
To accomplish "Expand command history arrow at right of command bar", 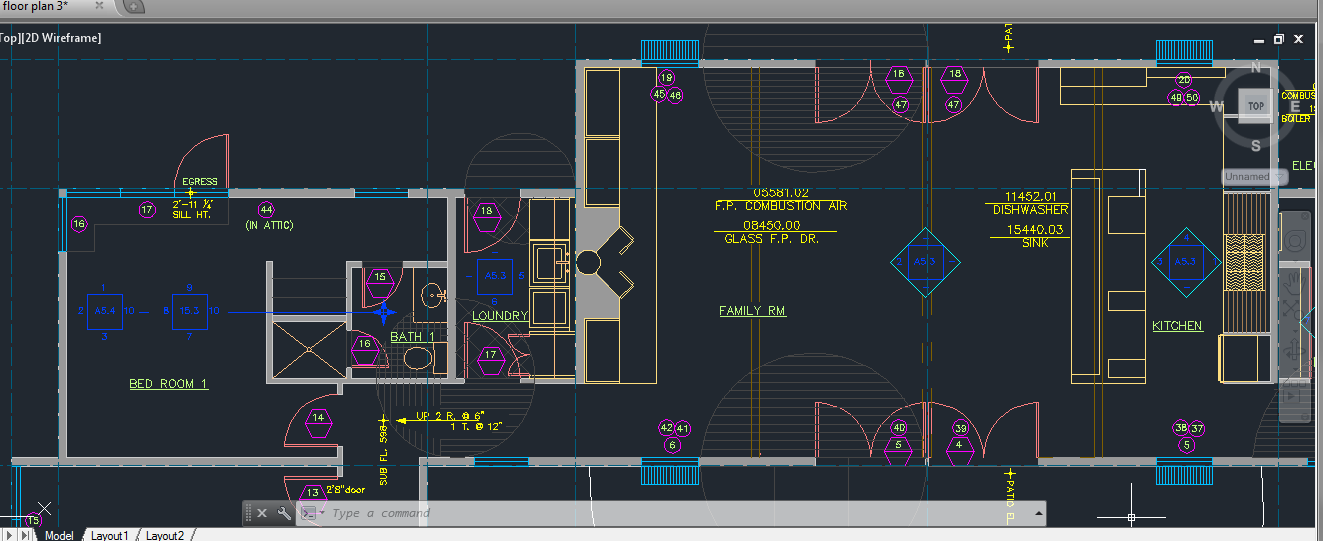I will click(1038, 513).
